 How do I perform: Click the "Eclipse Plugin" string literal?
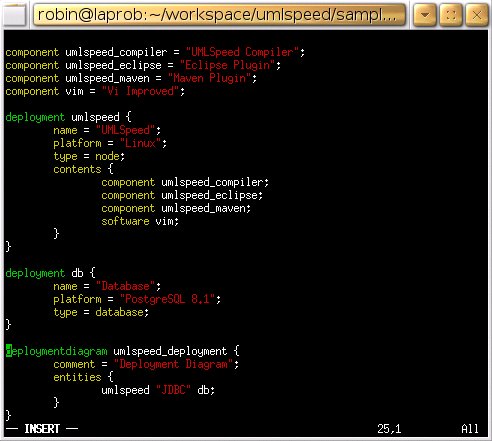[227, 65]
